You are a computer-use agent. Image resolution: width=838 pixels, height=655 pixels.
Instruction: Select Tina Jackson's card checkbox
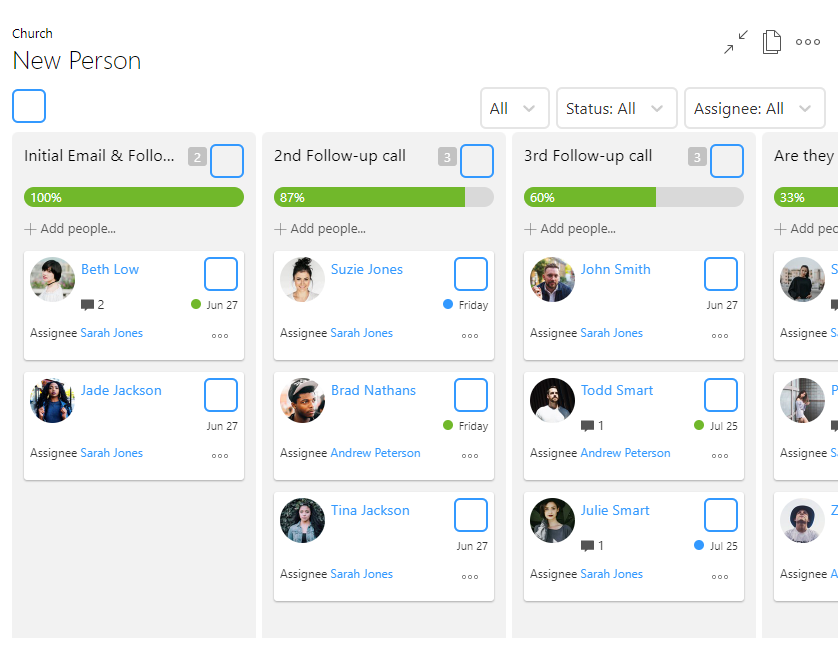point(471,515)
